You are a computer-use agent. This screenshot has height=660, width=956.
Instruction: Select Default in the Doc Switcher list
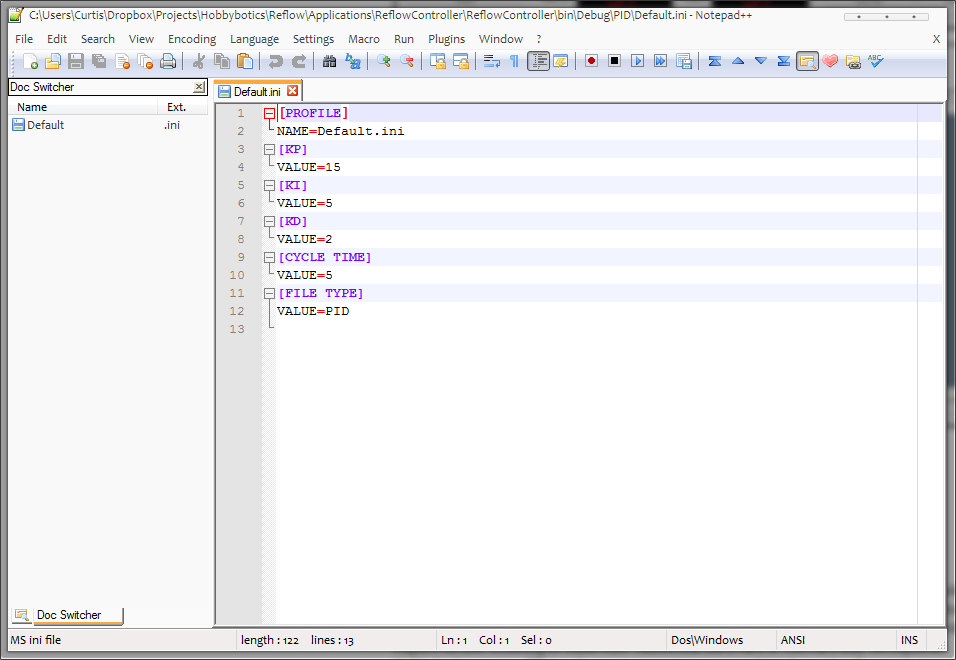point(45,125)
